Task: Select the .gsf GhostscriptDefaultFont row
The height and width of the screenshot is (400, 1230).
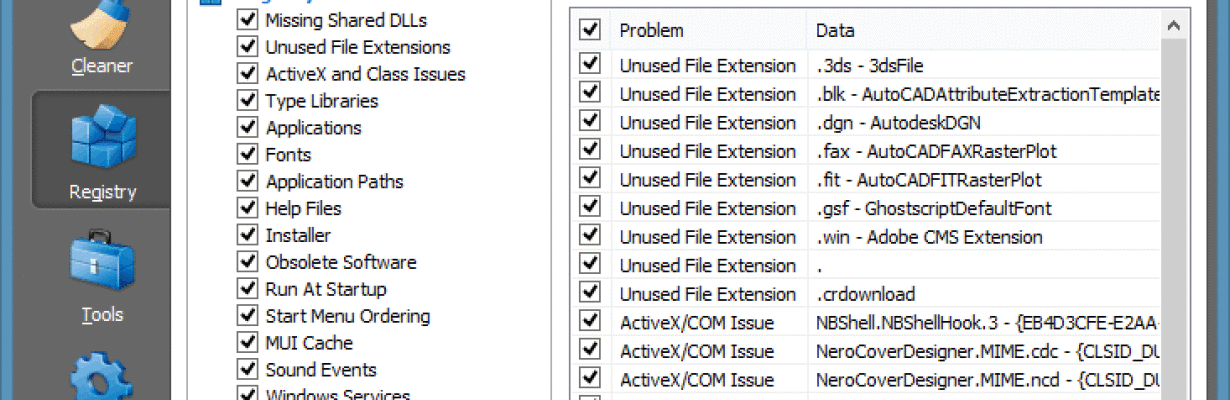Action: click(870, 208)
